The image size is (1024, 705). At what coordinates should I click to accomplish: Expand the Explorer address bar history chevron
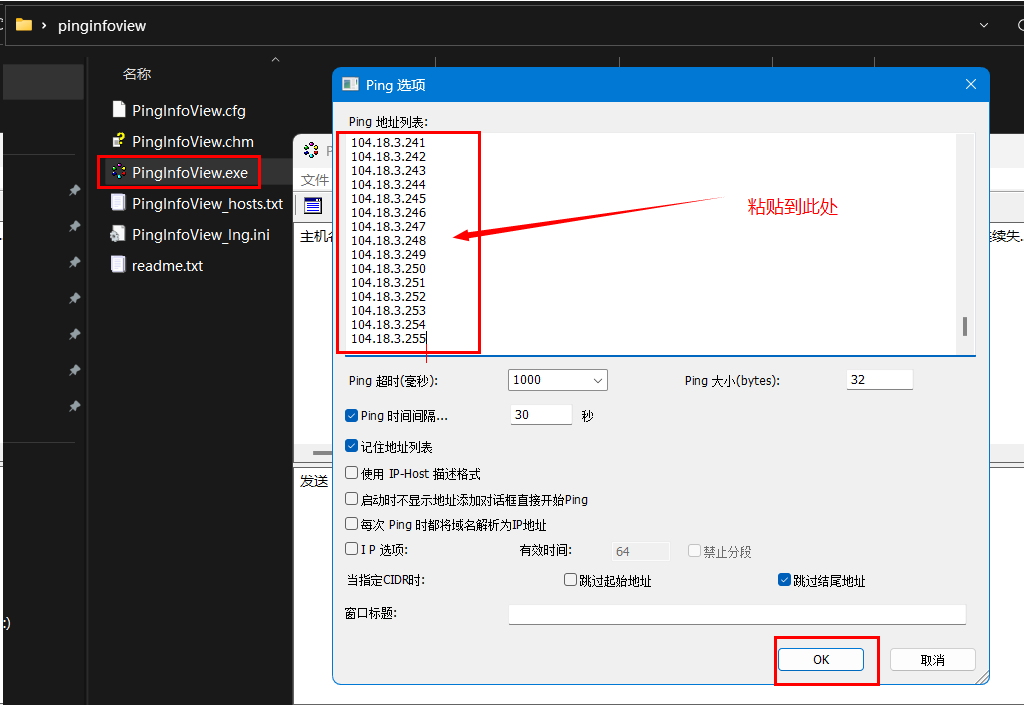point(984,25)
